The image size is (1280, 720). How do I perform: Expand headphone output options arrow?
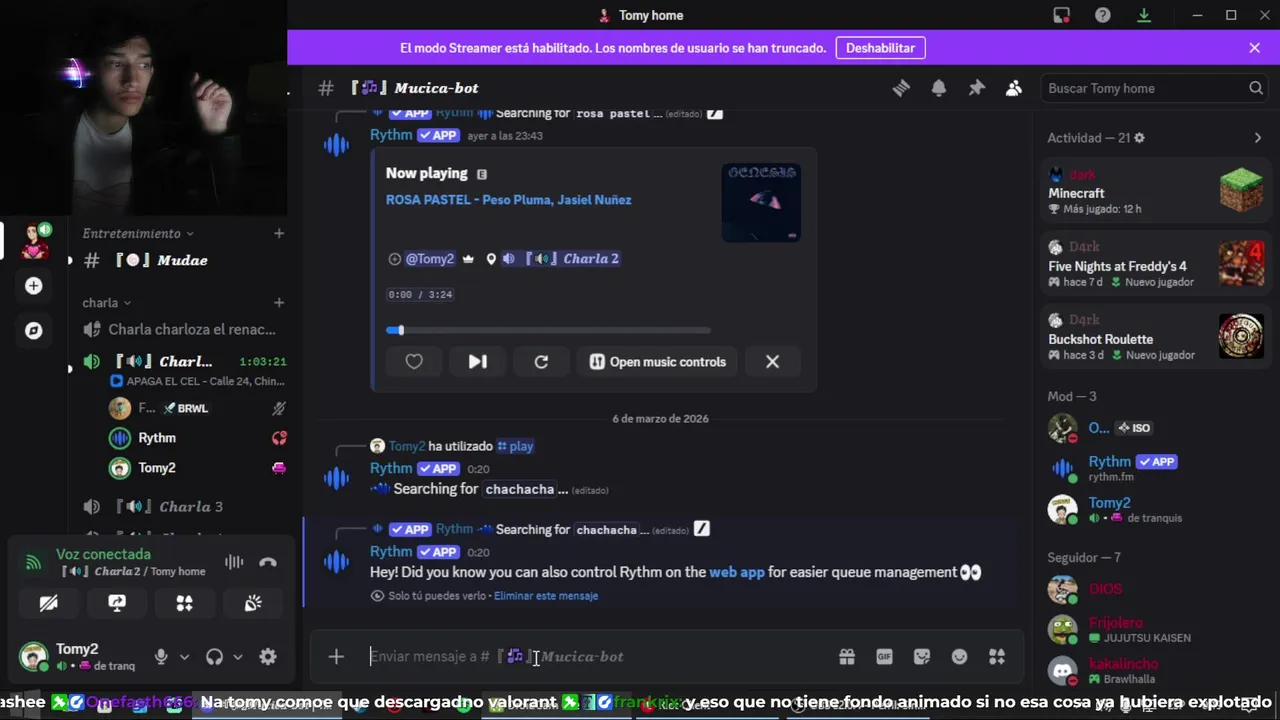coord(237,657)
